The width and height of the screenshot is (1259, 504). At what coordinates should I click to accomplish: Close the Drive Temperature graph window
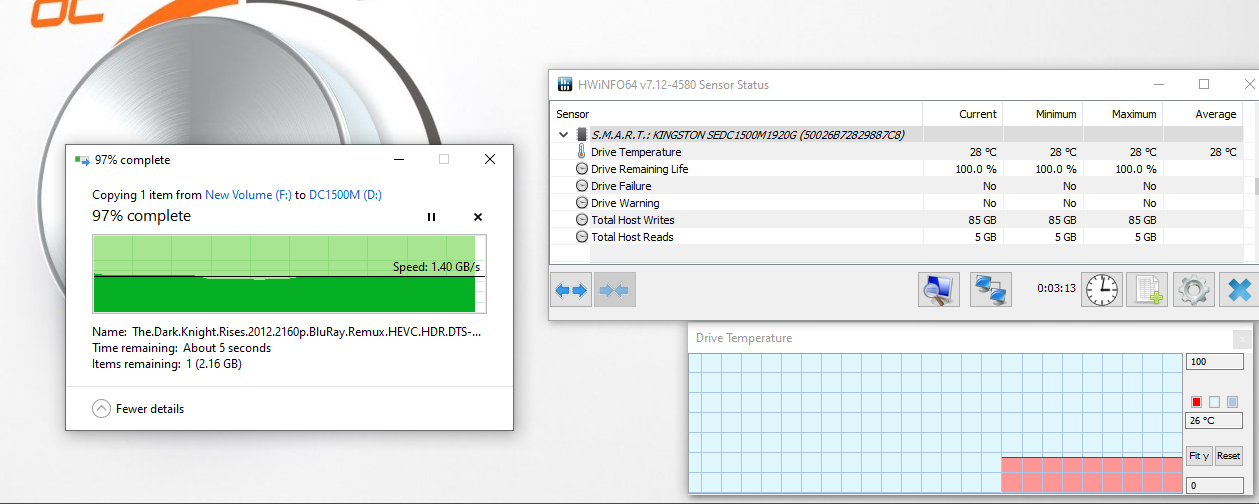(x=1242, y=339)
